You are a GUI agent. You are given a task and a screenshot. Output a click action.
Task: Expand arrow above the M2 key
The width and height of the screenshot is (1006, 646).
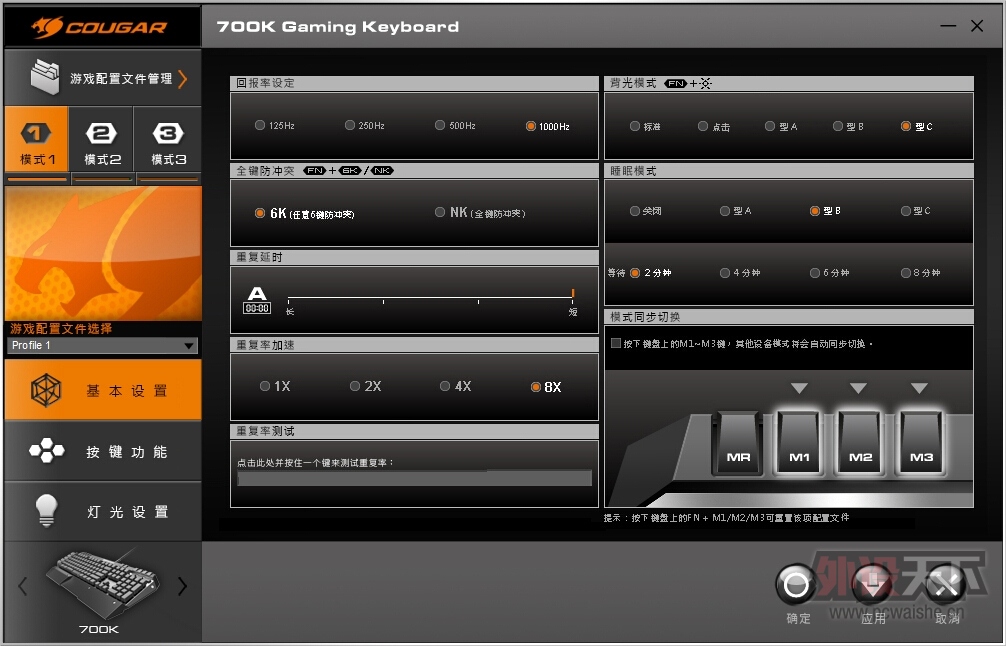[858, 388]
